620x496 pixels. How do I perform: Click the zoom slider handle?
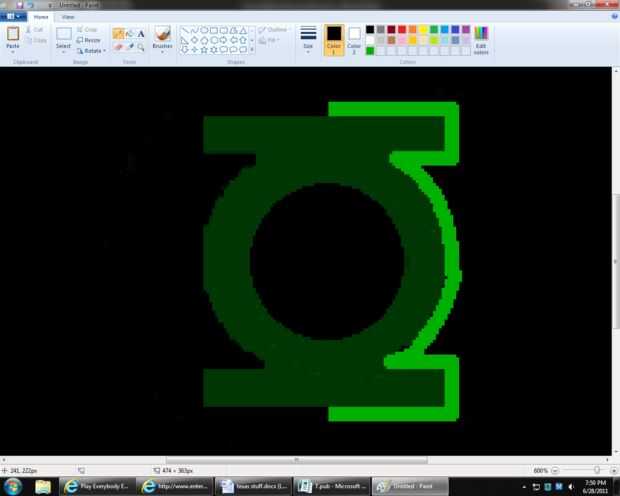[596, 470]
